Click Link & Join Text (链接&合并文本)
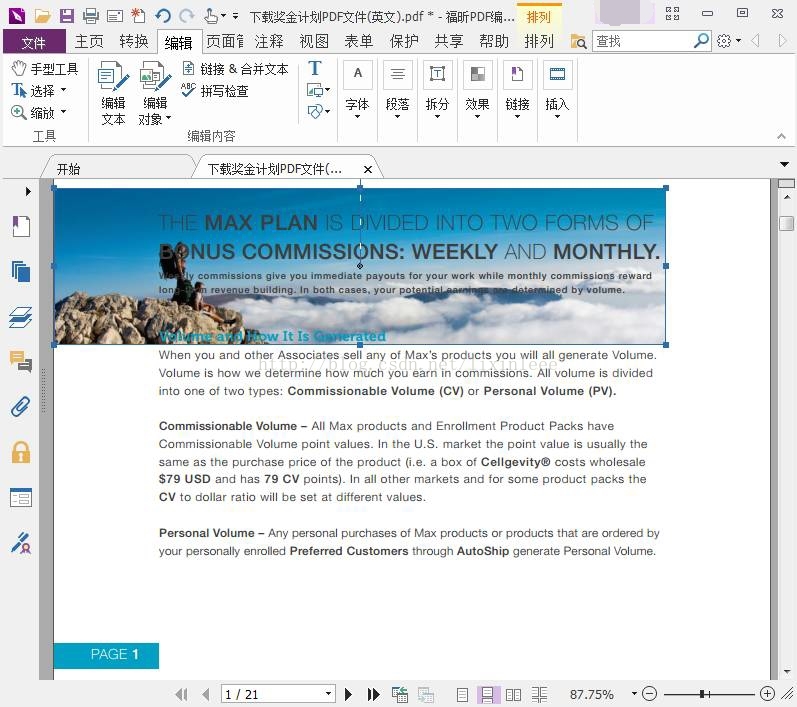797x707 pixels. 235,69
